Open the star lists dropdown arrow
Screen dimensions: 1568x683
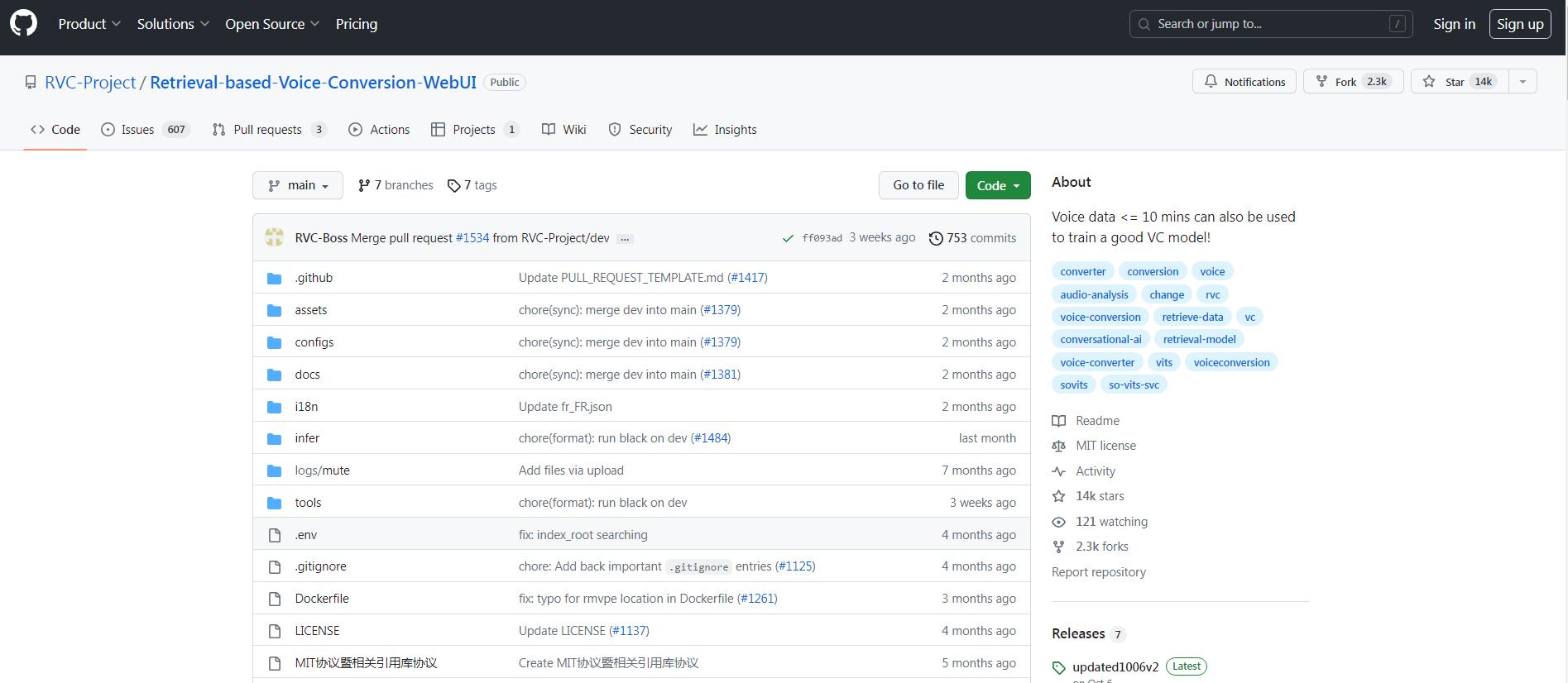point(1522,81)
